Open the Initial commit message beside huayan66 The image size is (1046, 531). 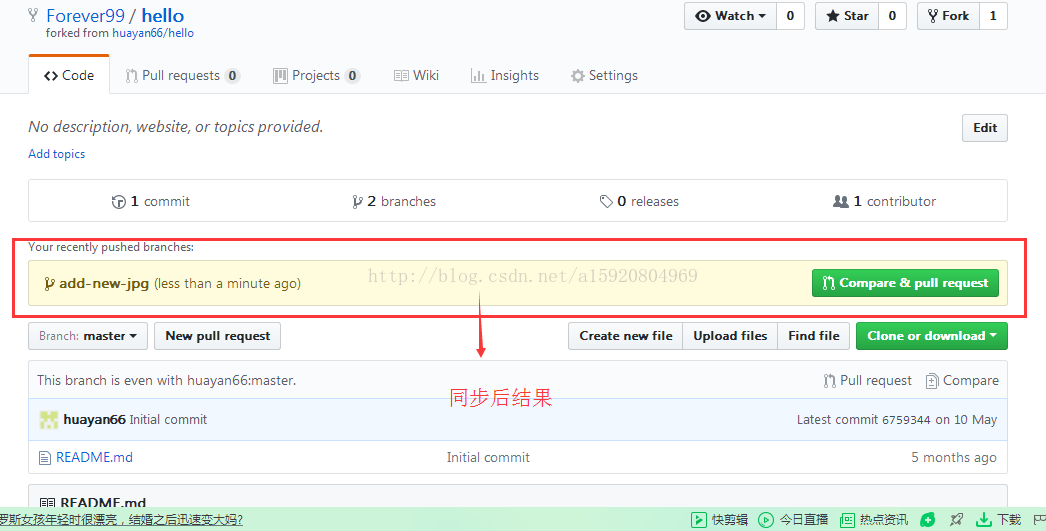168,420
